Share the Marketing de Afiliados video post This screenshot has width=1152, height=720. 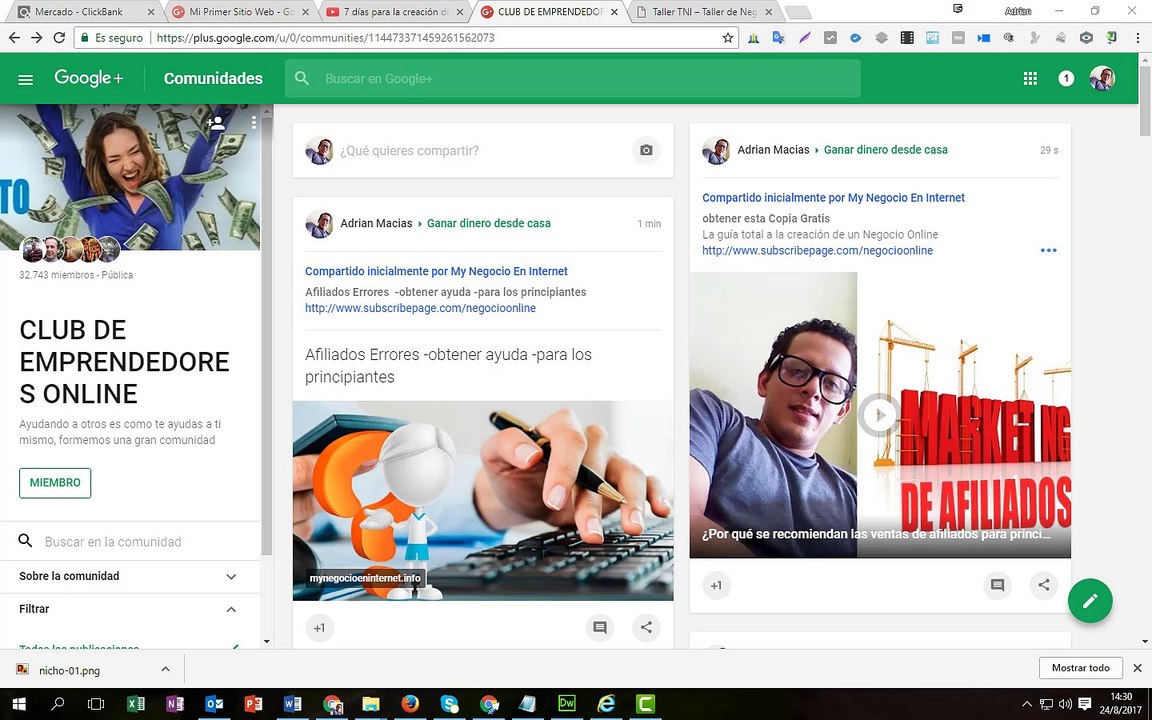click(x=1043, y=585)
